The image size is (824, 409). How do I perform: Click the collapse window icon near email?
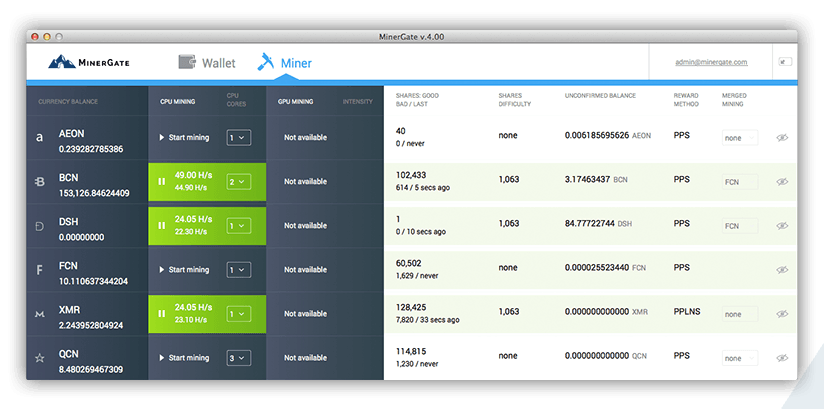[x=785, y=62]
